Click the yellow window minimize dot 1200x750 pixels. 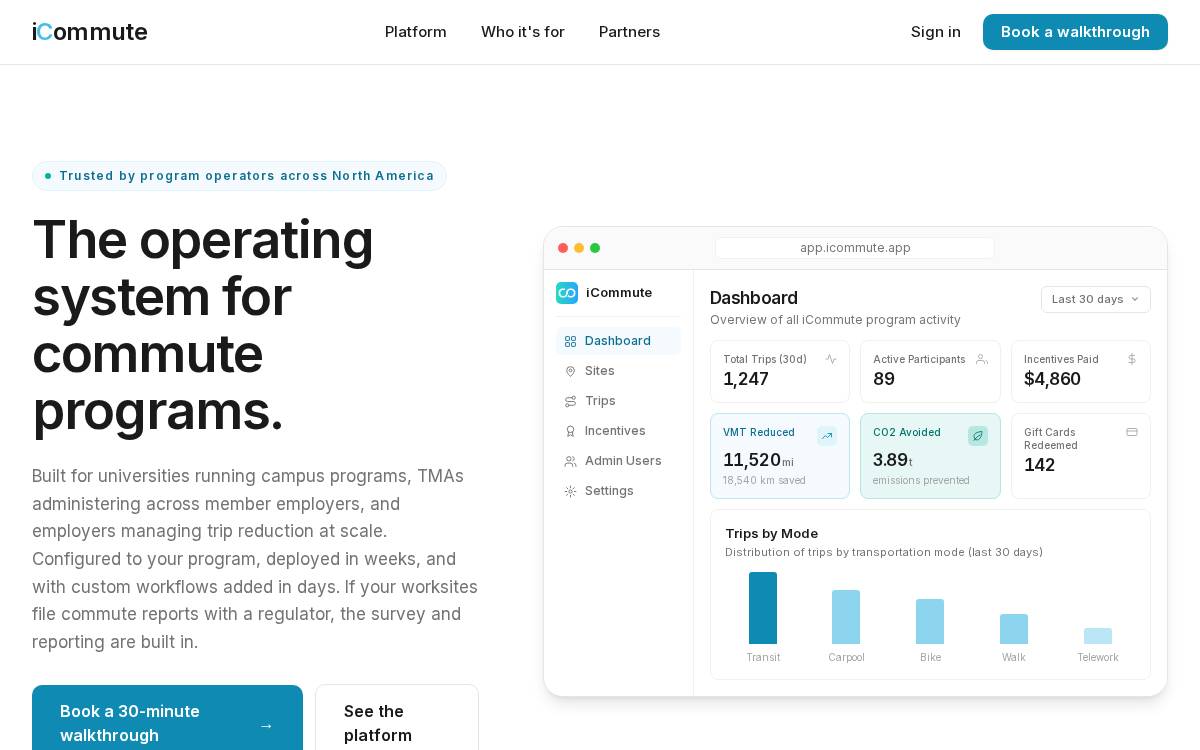pos(579,248)
